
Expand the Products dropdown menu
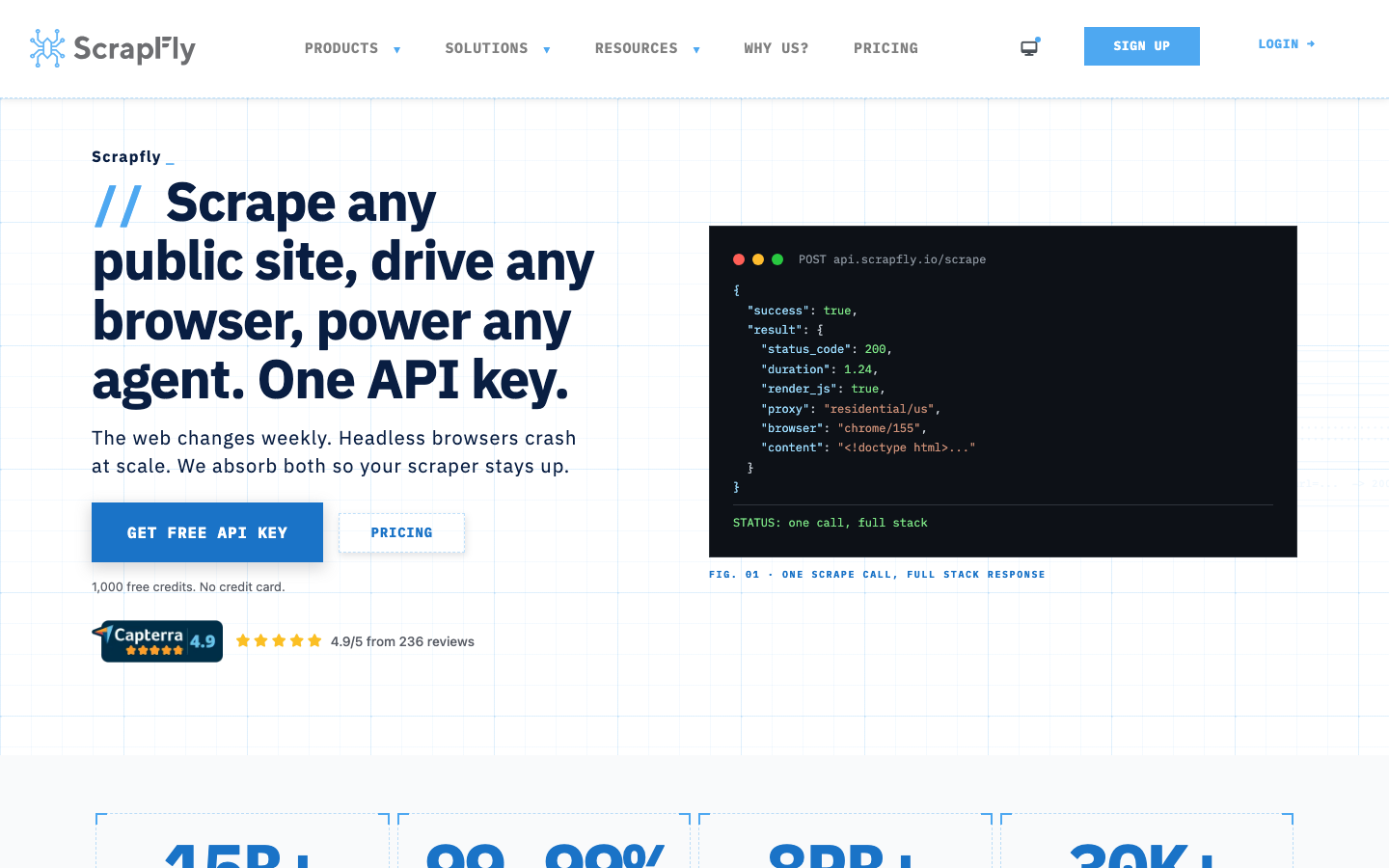352,48
